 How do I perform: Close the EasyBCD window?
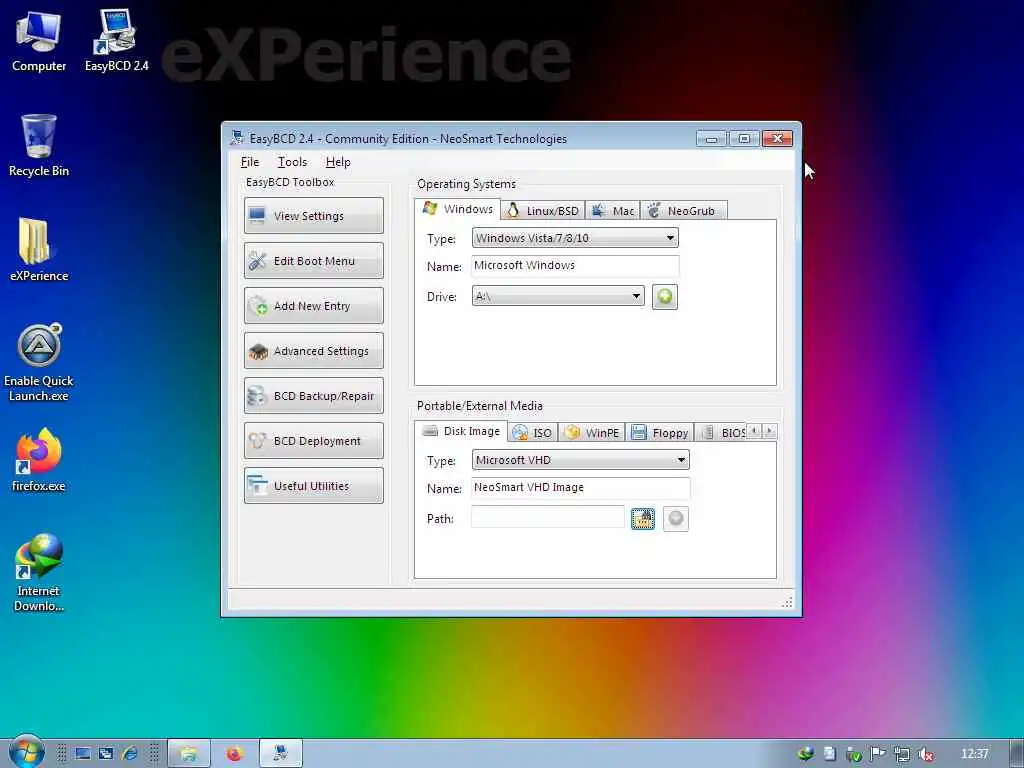point(777,138)
